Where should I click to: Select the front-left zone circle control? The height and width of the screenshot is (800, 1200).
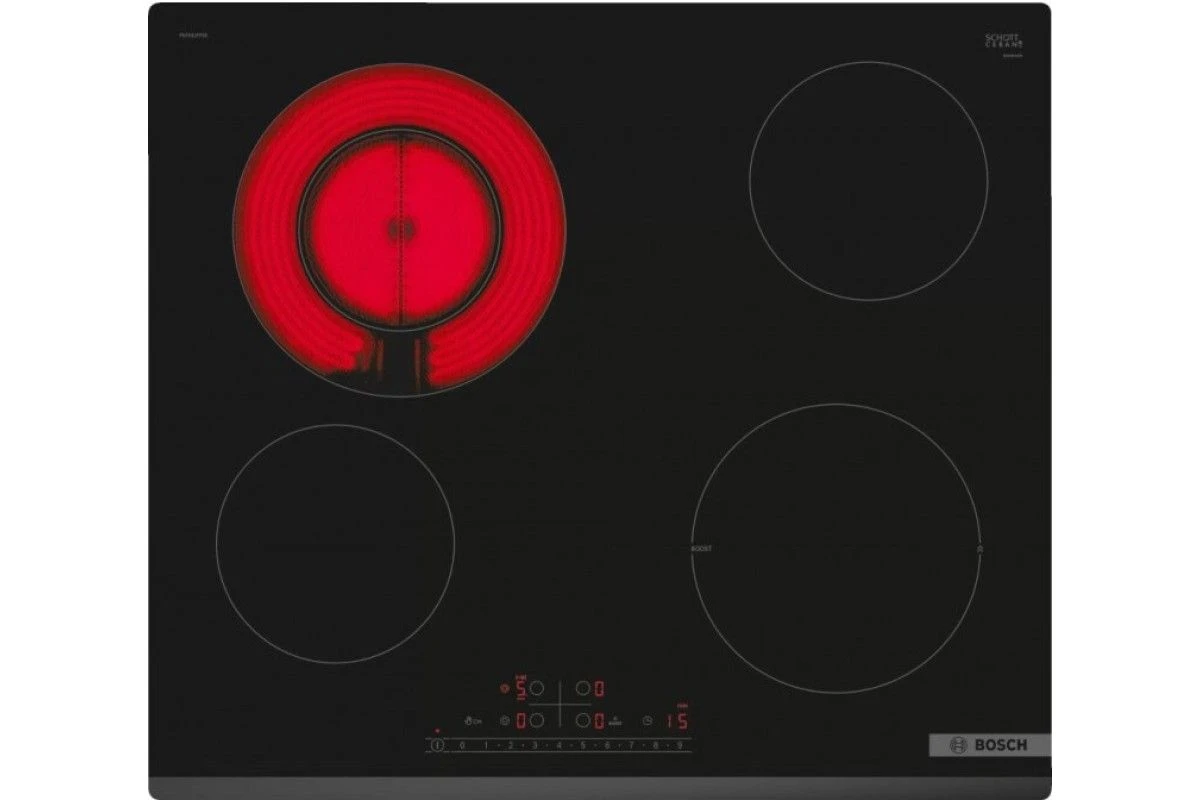(536, 720)
